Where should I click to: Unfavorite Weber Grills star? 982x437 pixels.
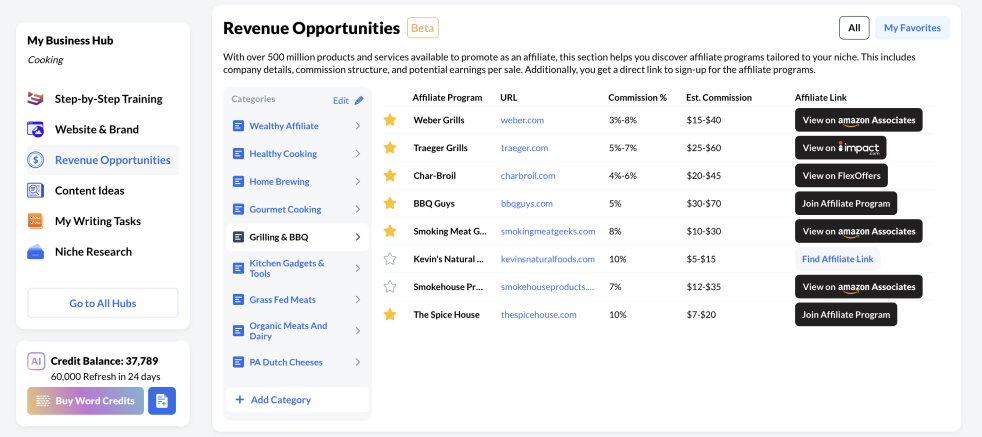coord(390,120)
